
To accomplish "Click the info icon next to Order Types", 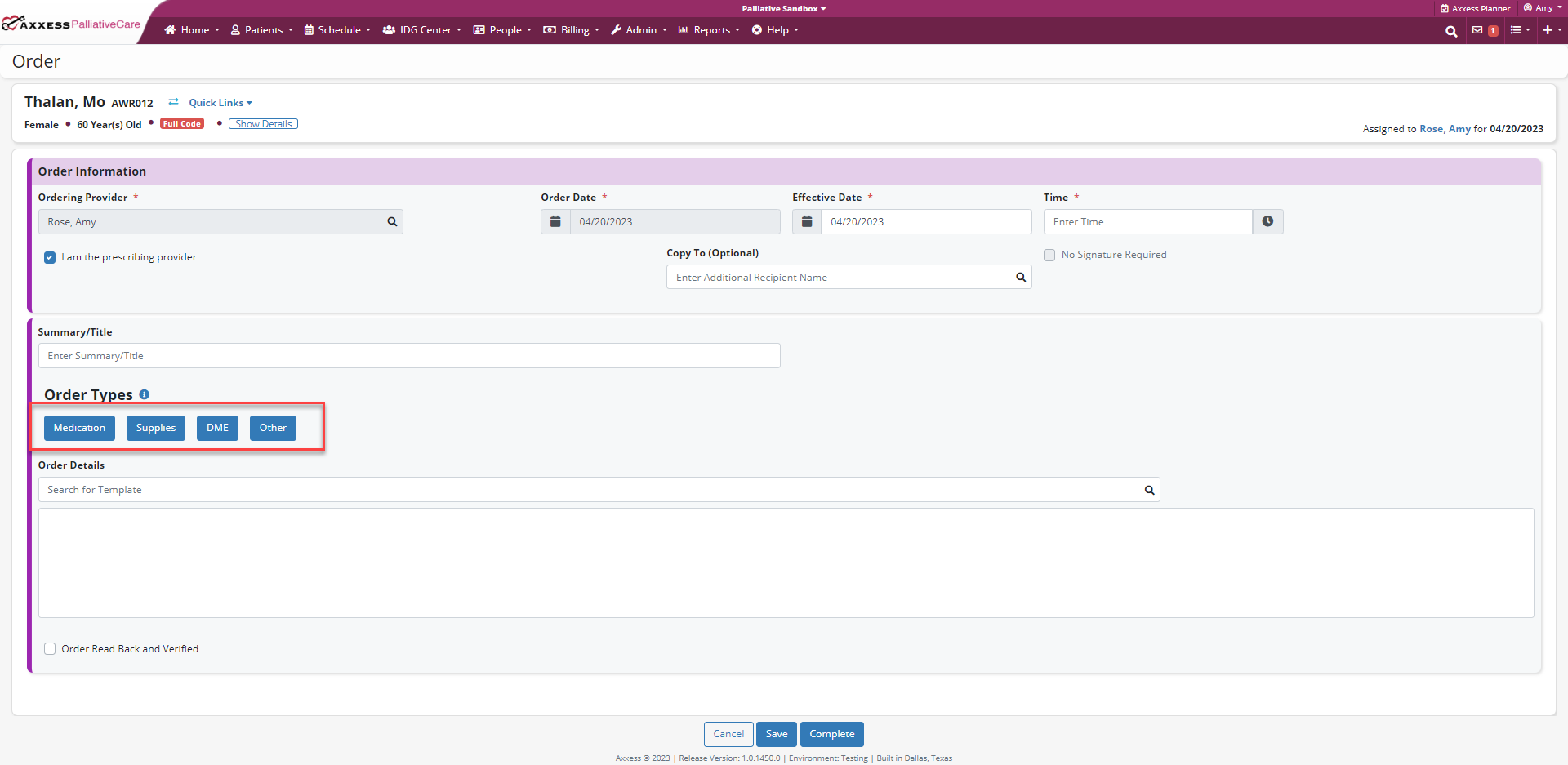I will coord(144,394).
